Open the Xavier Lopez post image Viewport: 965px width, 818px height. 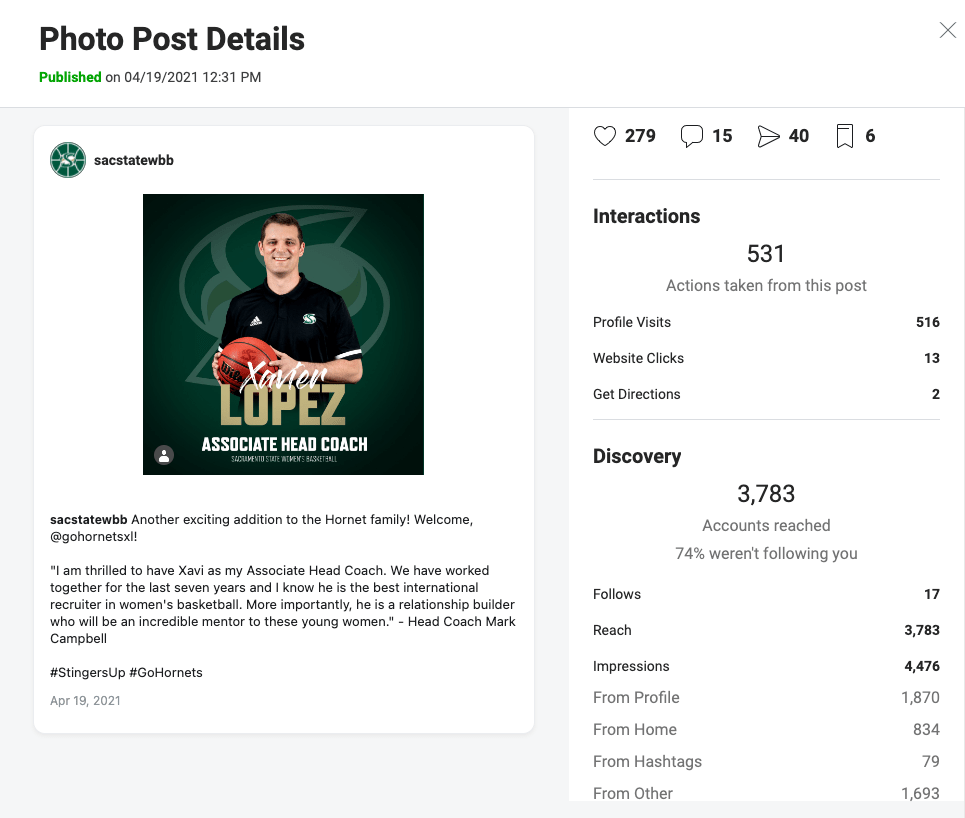283,334
